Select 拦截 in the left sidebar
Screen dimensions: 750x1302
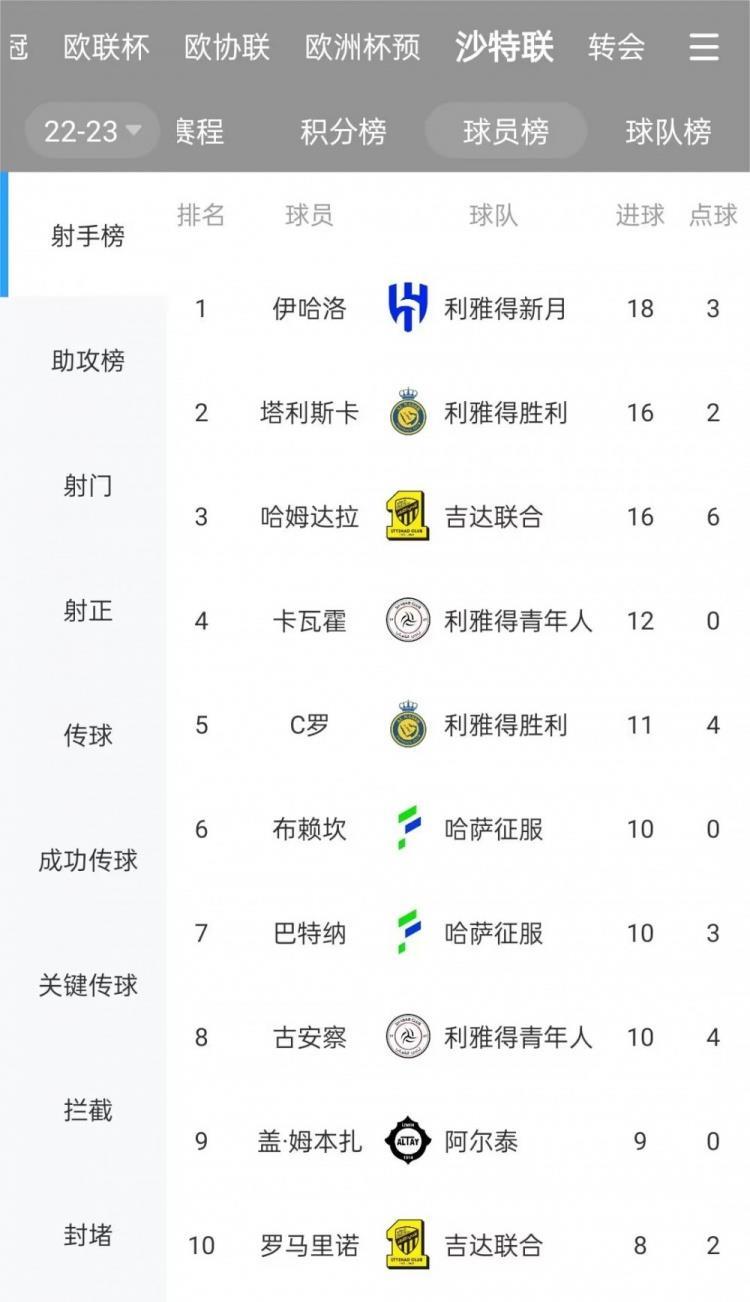(88, 1111)
